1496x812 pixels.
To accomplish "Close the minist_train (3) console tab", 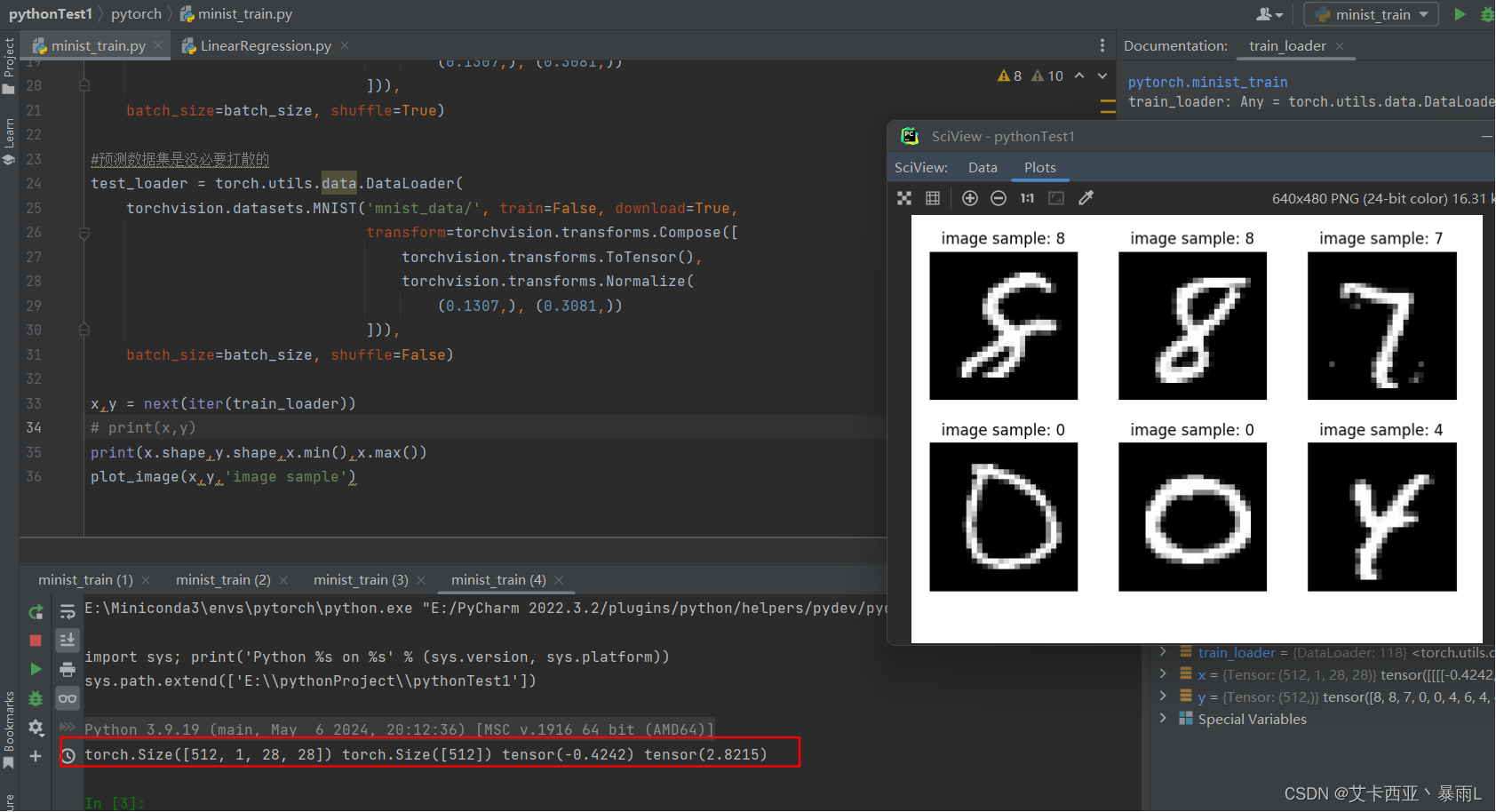I will coord(421,580).
